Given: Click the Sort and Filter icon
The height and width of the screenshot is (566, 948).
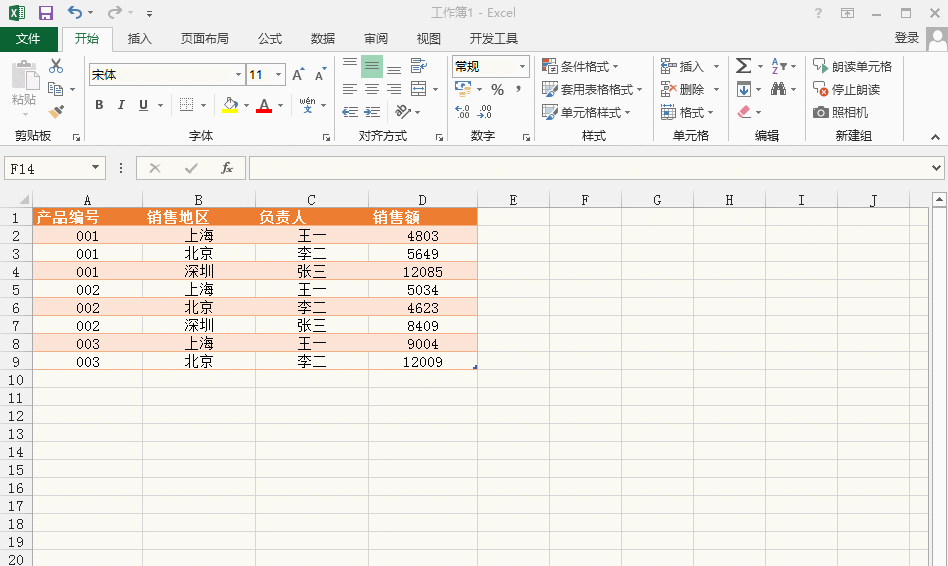Looking at the screenshot, I should pyautogui.click(x=779, y=66).
